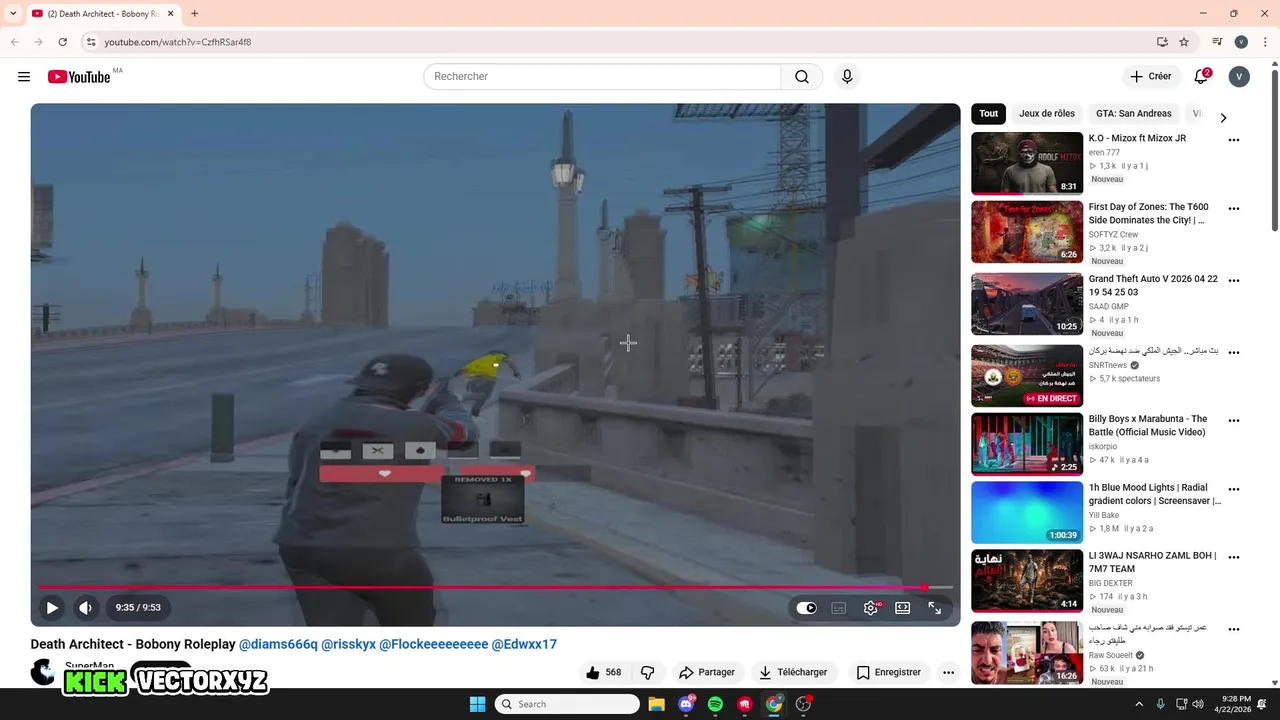Open Chrome three-dot menu
This screenshot has width=1280, height=720.
1265,42
